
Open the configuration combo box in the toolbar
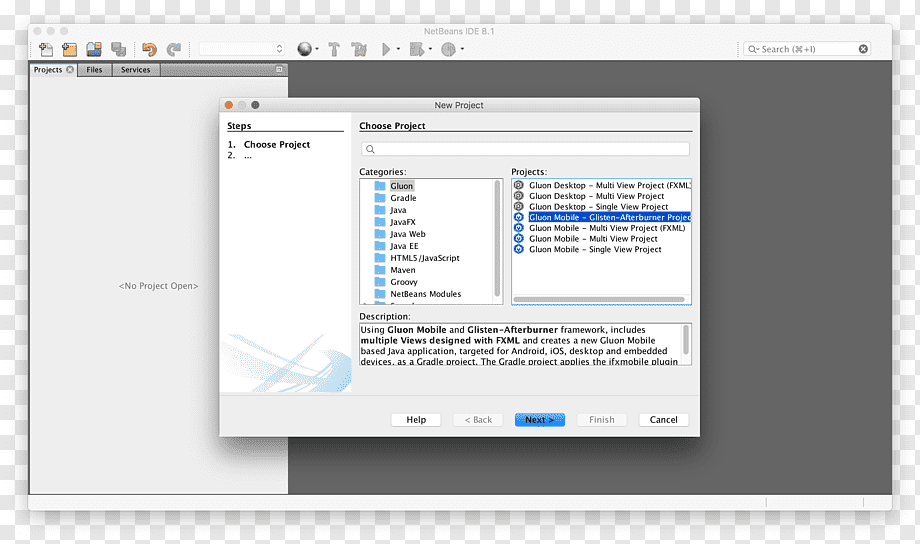(242, 49)
